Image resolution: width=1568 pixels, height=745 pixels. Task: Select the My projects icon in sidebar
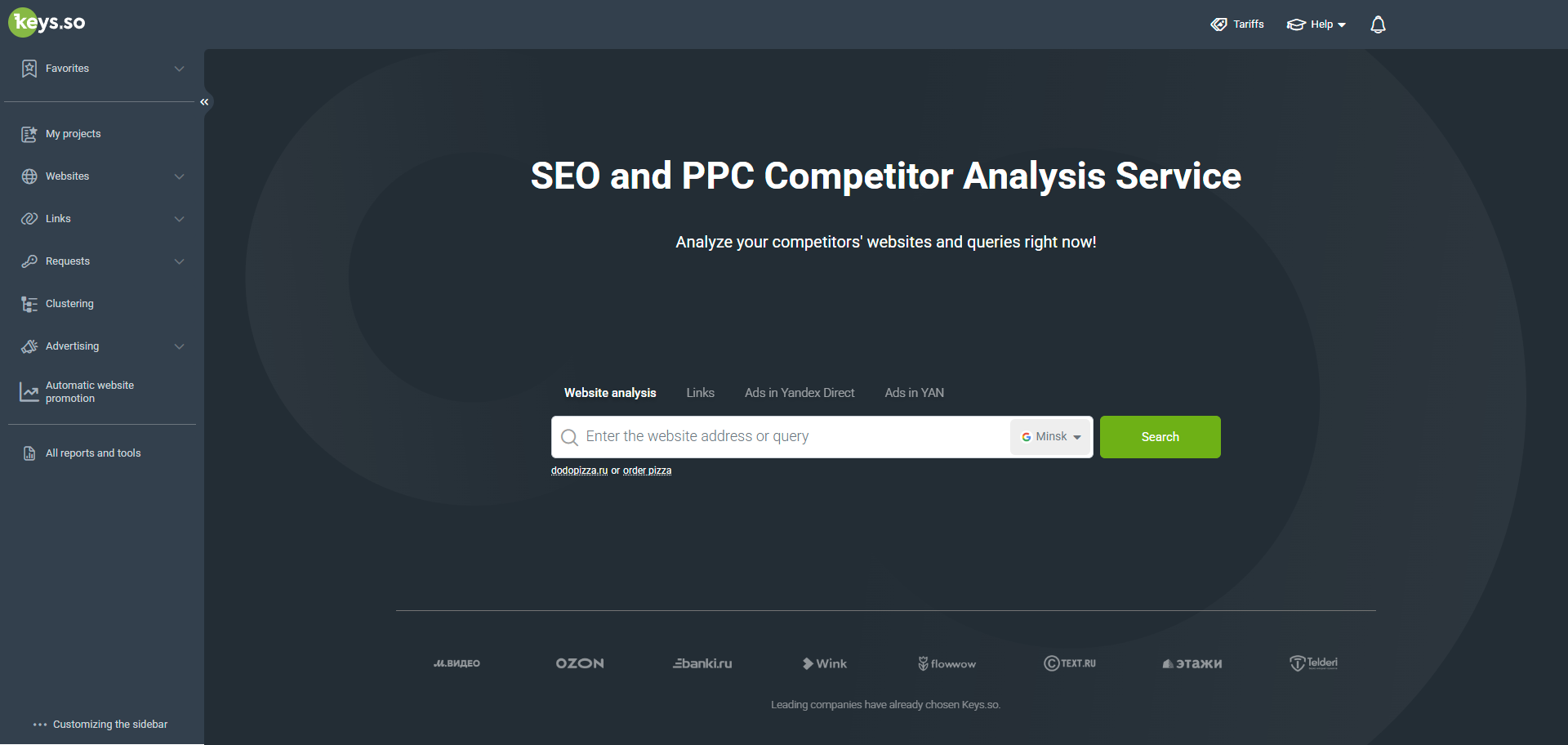pyautogui.click(x=29, y=133)
